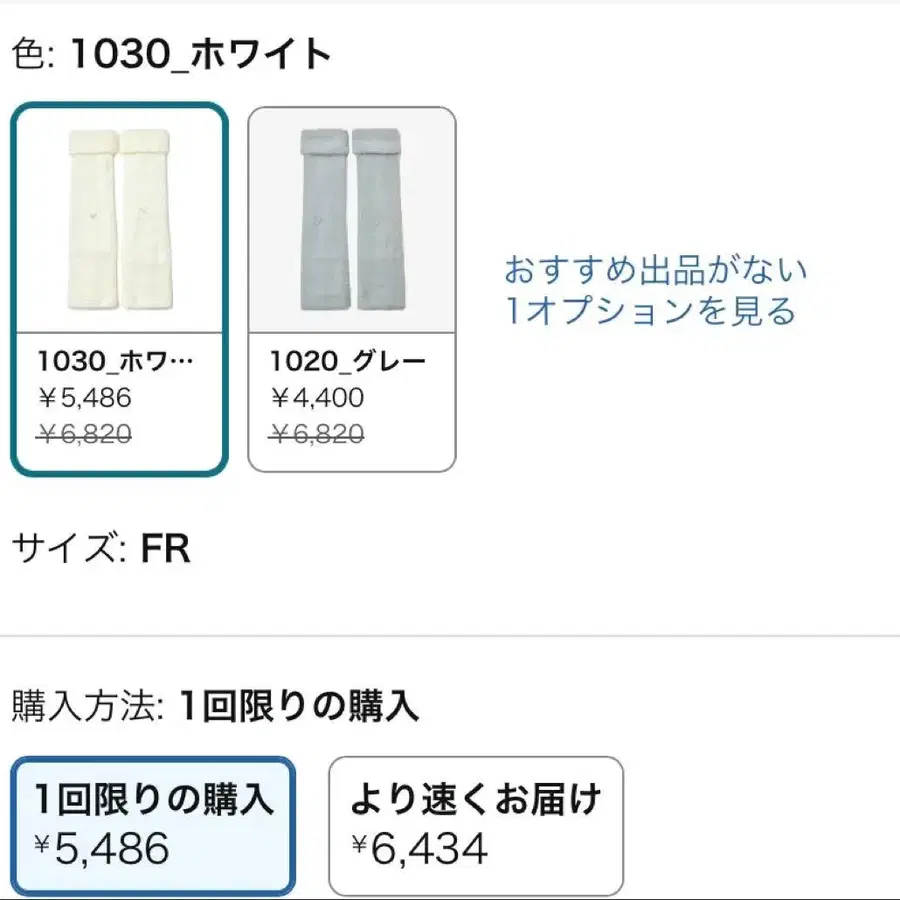Click the 1030_ホワイト heading value text
The image size is (900, 900).
tap(201, 54)
